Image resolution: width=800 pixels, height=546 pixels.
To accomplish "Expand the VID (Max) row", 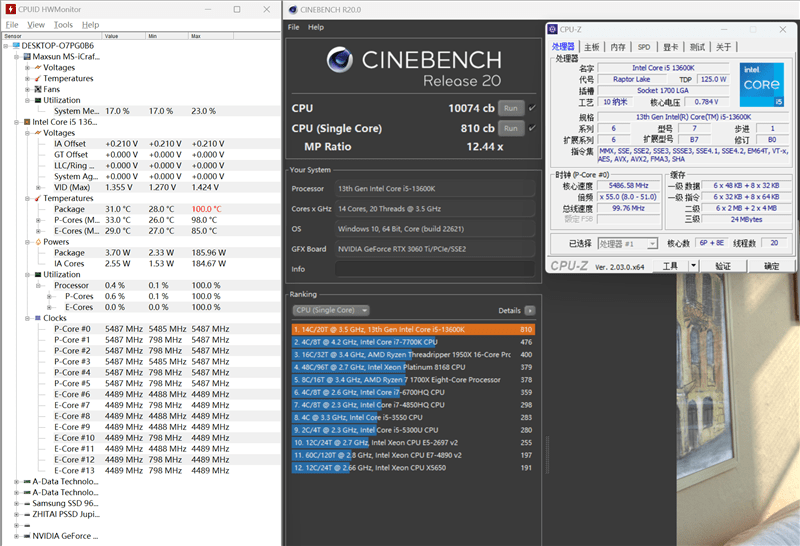I will [38, 187].
